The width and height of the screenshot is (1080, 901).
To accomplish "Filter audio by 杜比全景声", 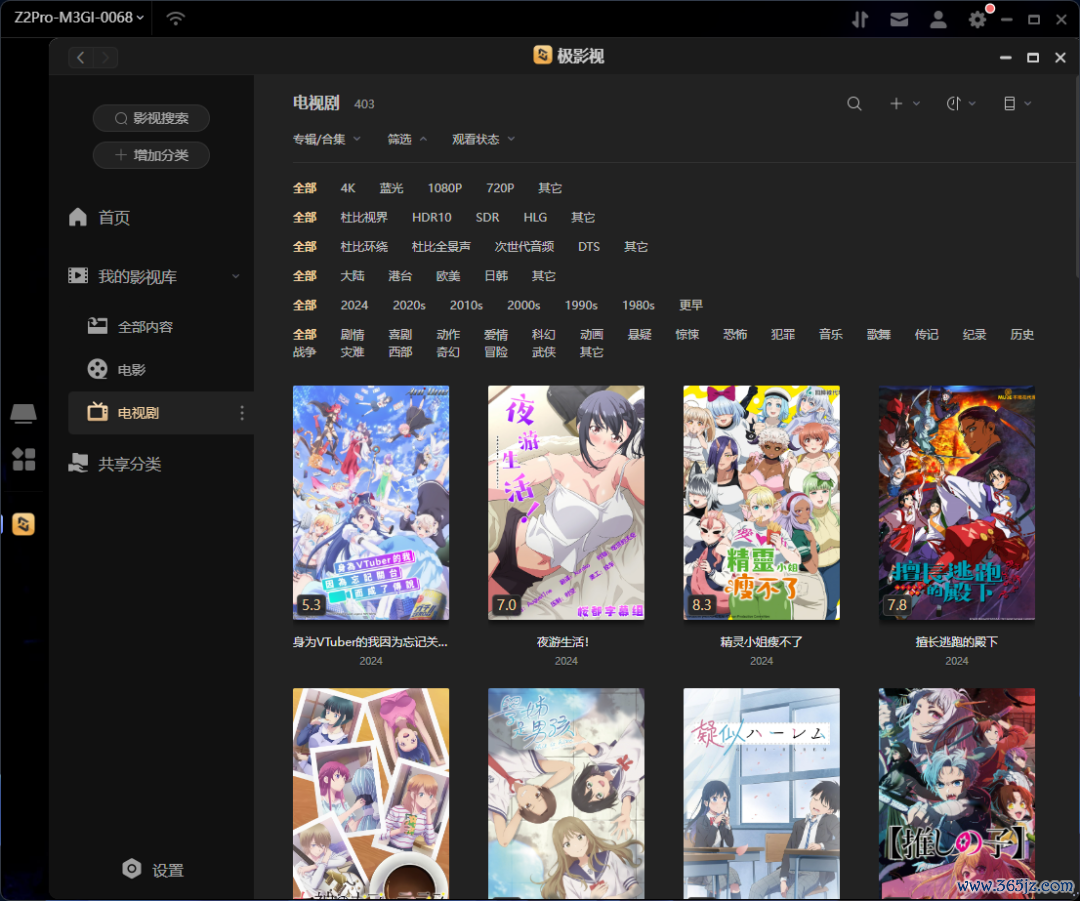I will tap(441, 247).
